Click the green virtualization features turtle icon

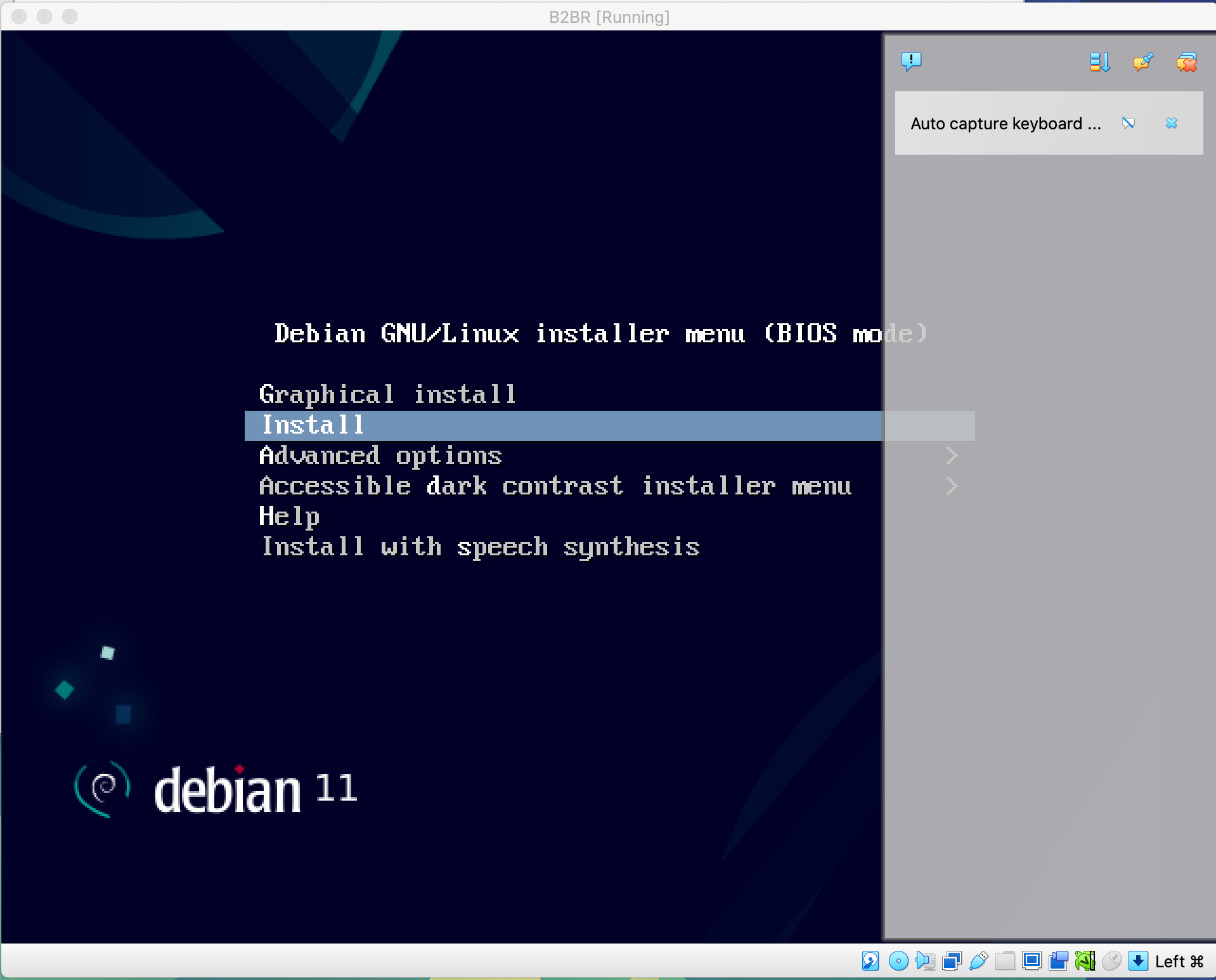1085,960
